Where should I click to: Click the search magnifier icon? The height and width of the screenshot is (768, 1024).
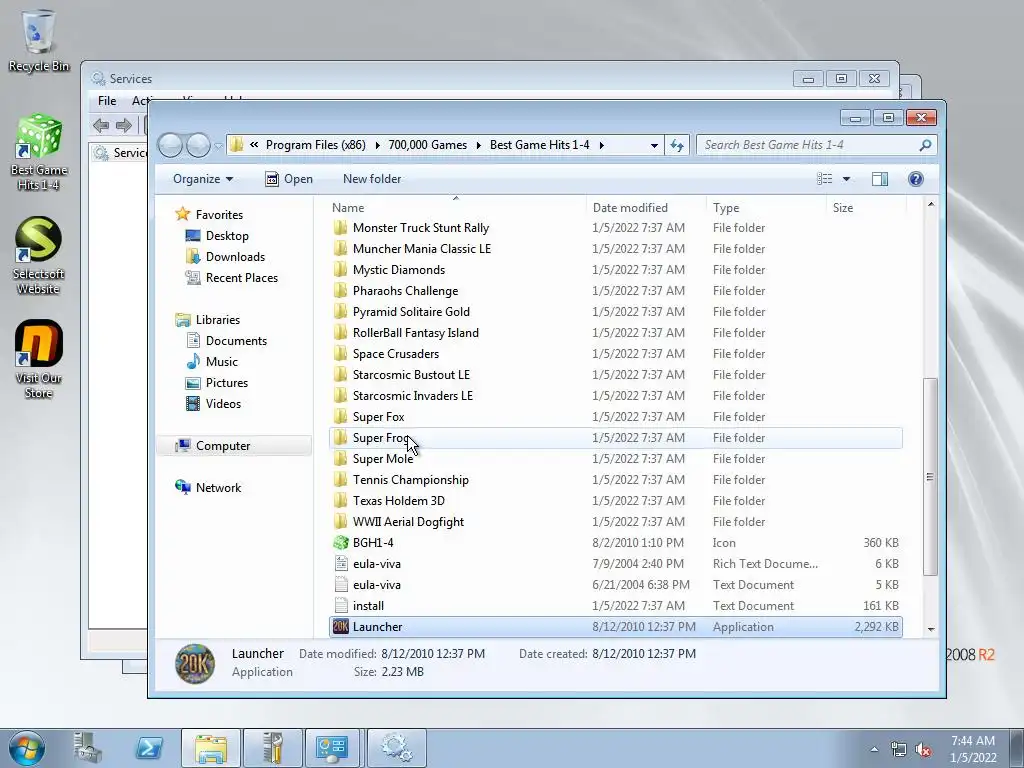925,145
